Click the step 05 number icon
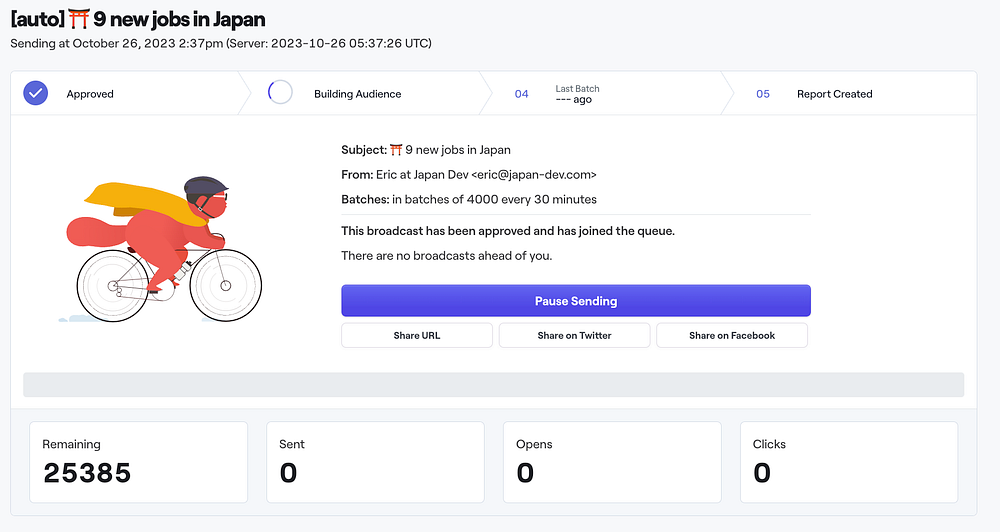 (x=763, y=94)
